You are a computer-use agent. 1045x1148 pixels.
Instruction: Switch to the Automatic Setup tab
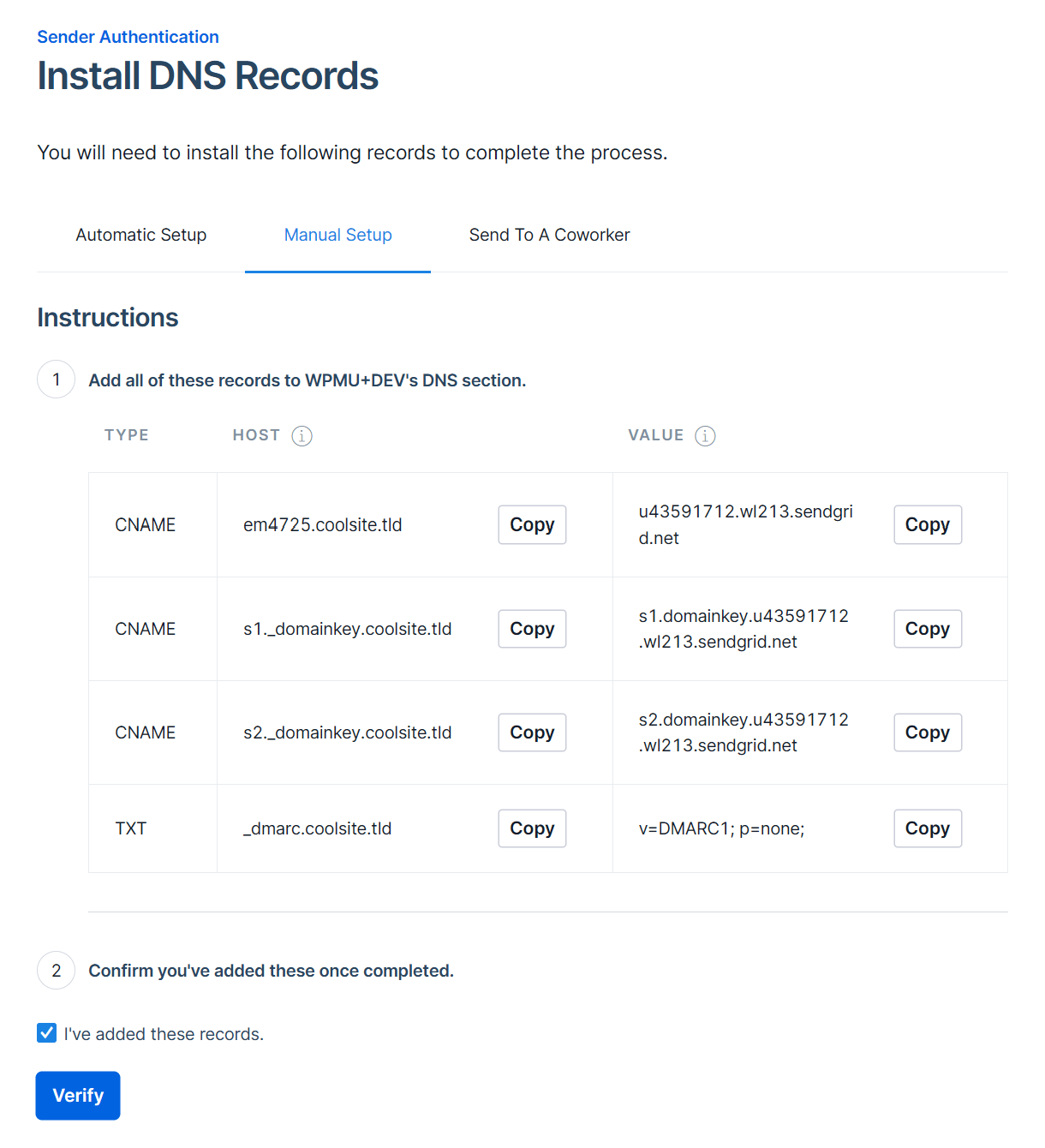(140, 235)
